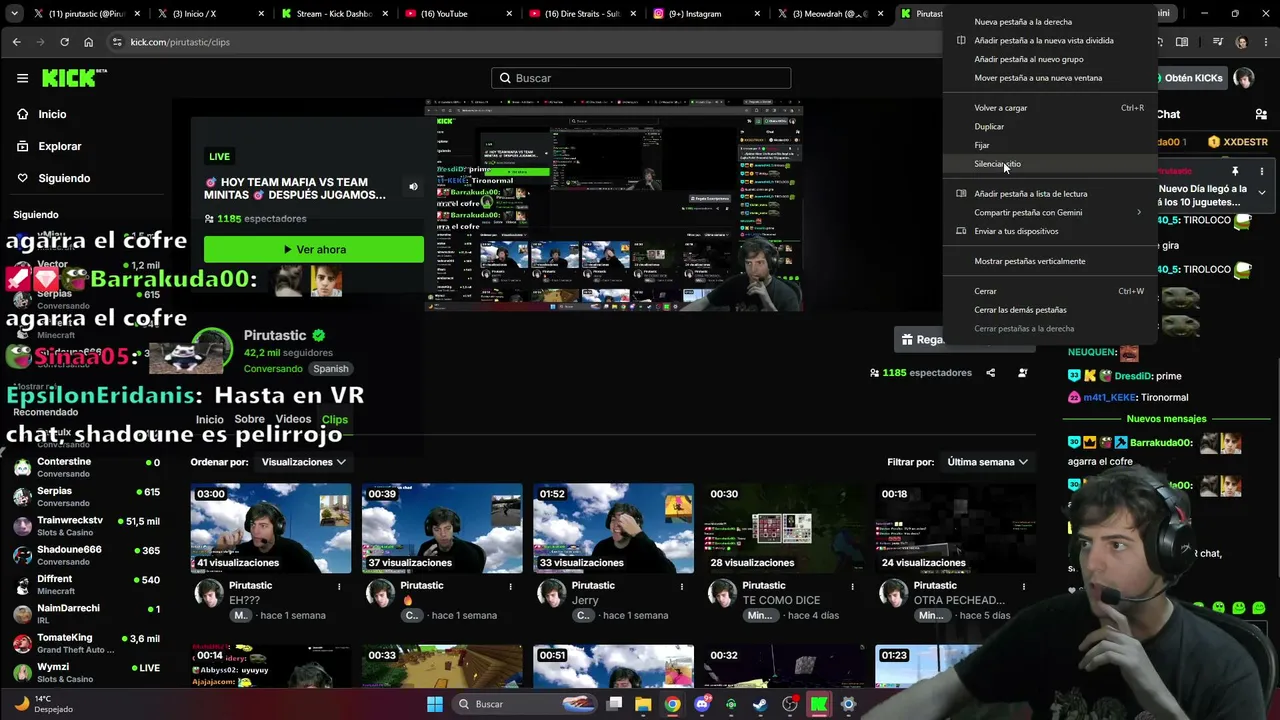The height and width of the screenshot is (720, 1280).
Task: Open the Sobre channel tab
Action: pos(249,420)
